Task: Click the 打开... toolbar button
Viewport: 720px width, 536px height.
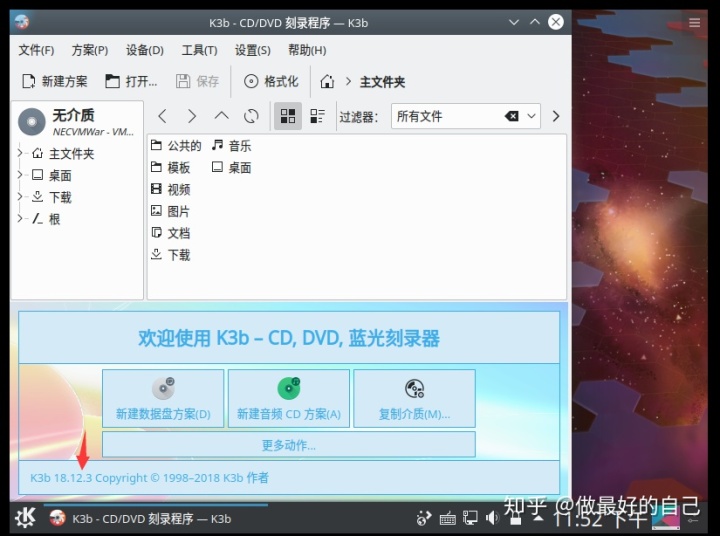Action: [x=131, y=82]
